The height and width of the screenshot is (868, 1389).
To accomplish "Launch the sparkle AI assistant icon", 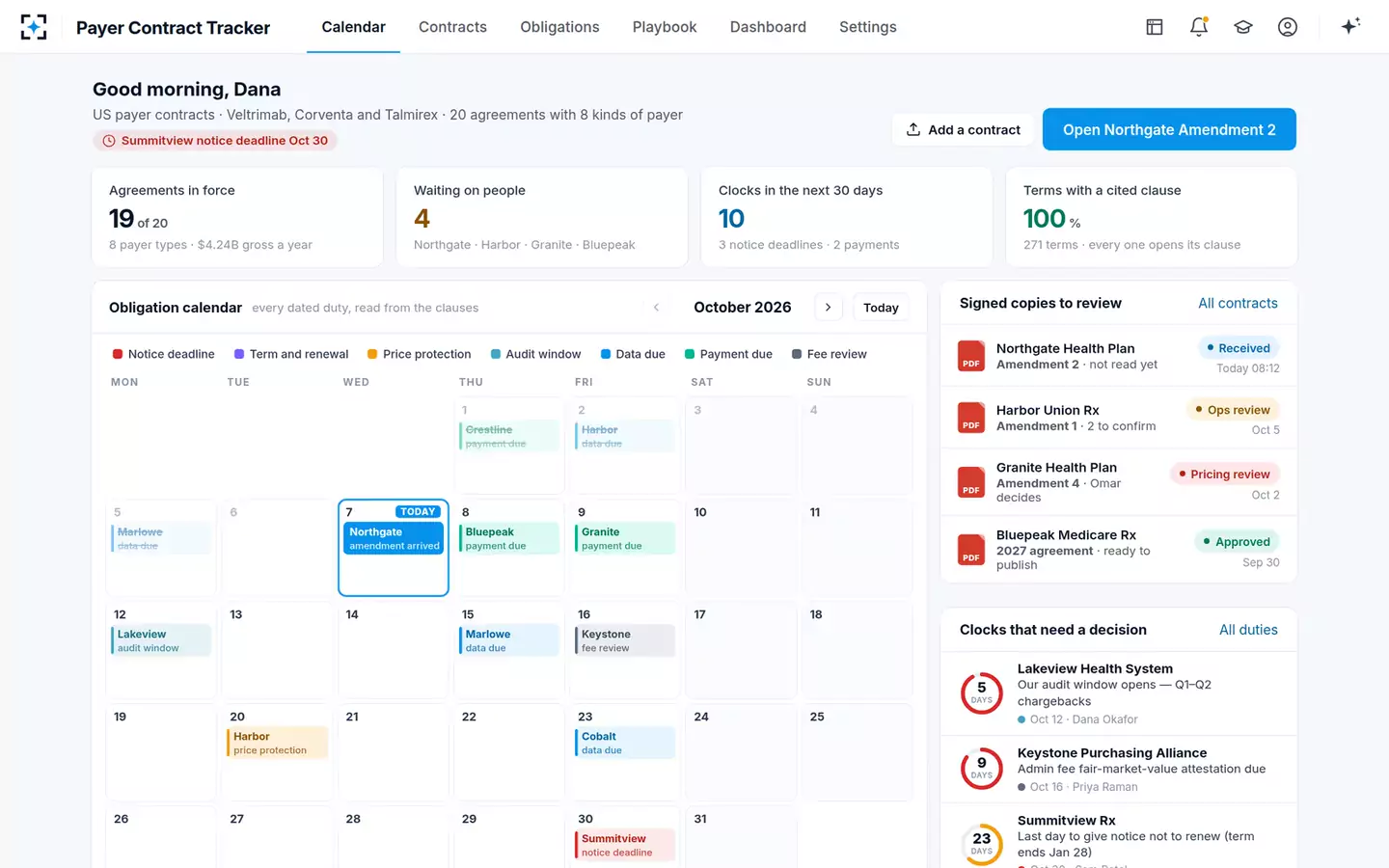I will [1350, 26].
